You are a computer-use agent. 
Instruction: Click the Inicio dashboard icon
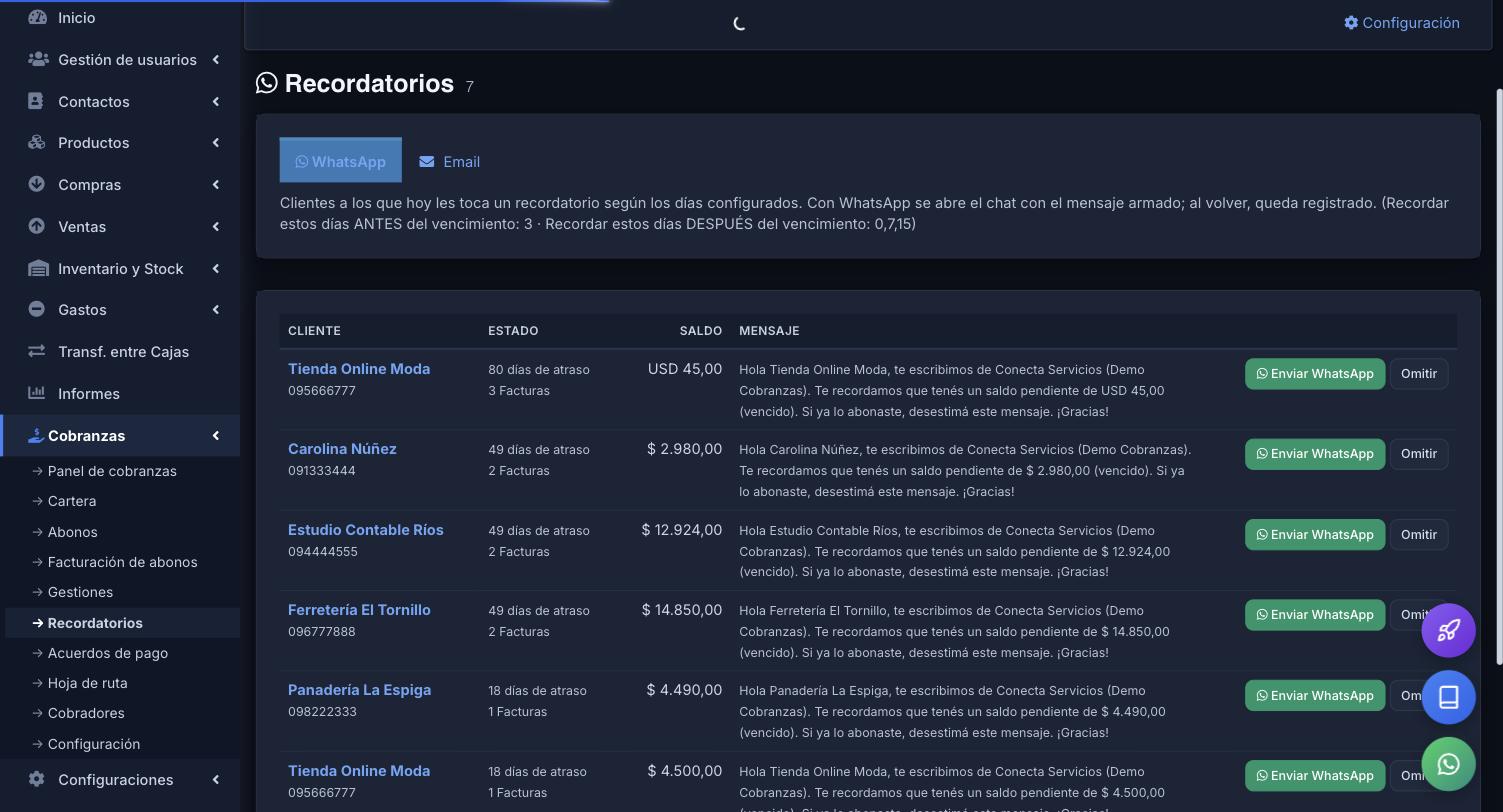pyautogui.click(x=37, y=17)
